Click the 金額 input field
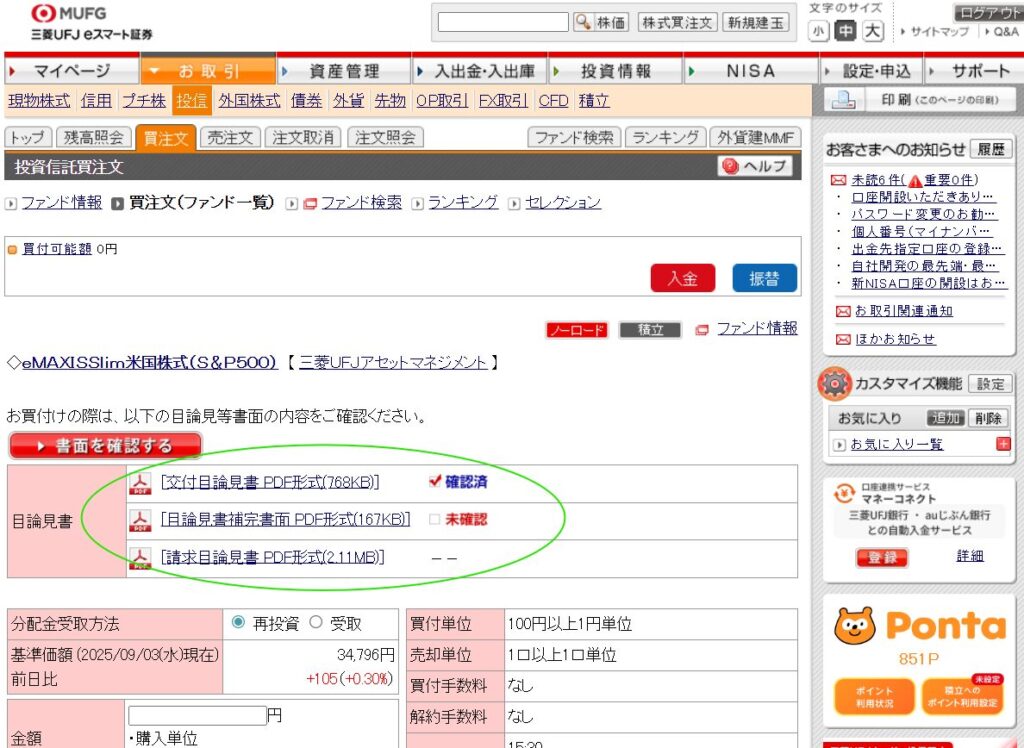Image resolution: width=1024 pixels, height=748 pixels. 197,715
